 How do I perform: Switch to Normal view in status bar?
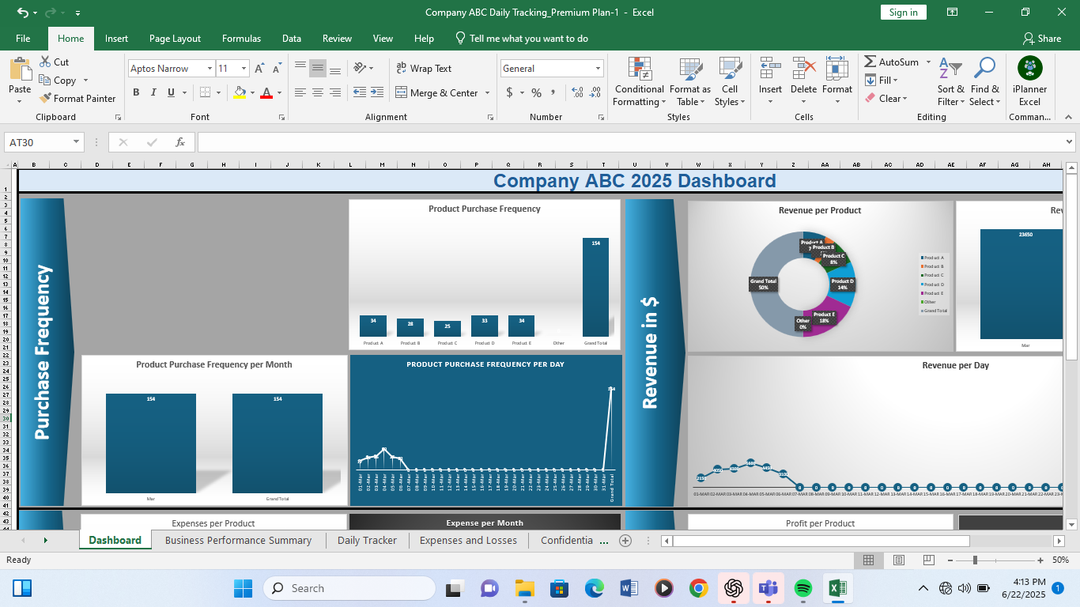tap(869, 560)
